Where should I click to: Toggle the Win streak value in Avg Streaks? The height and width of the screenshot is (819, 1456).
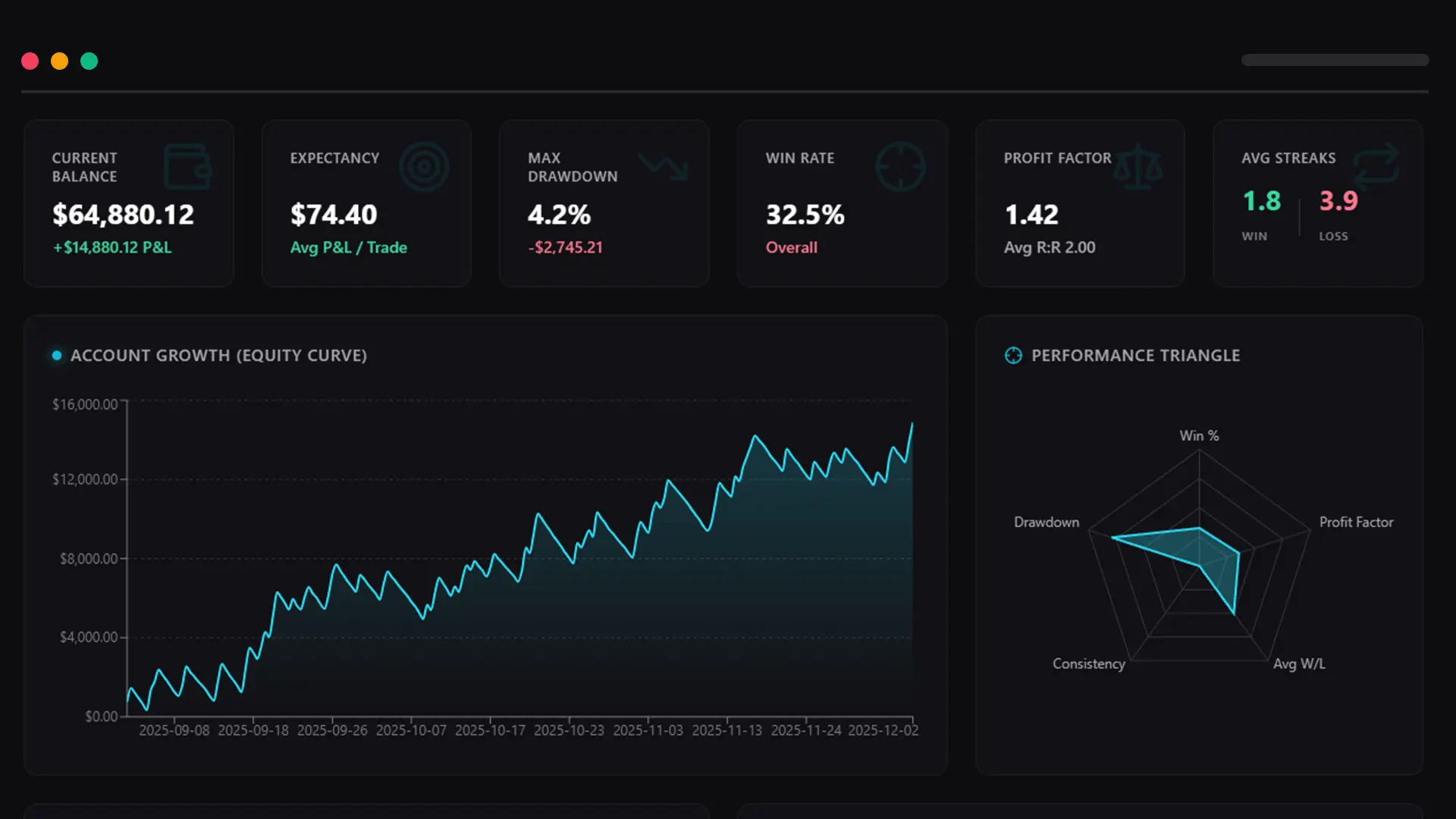pyautogui.click(x=1261, y=202)
